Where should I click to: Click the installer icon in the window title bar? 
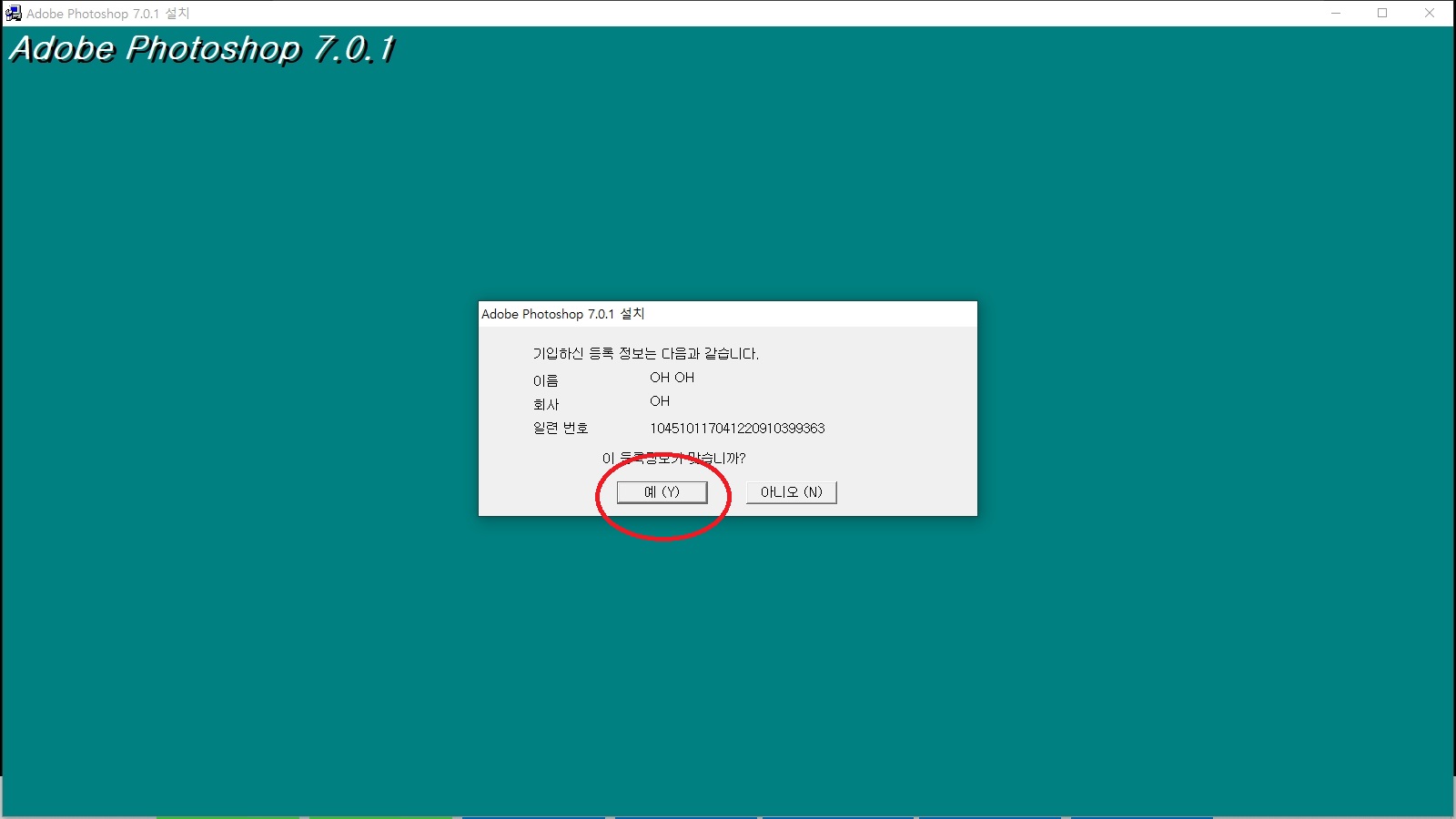13,13
